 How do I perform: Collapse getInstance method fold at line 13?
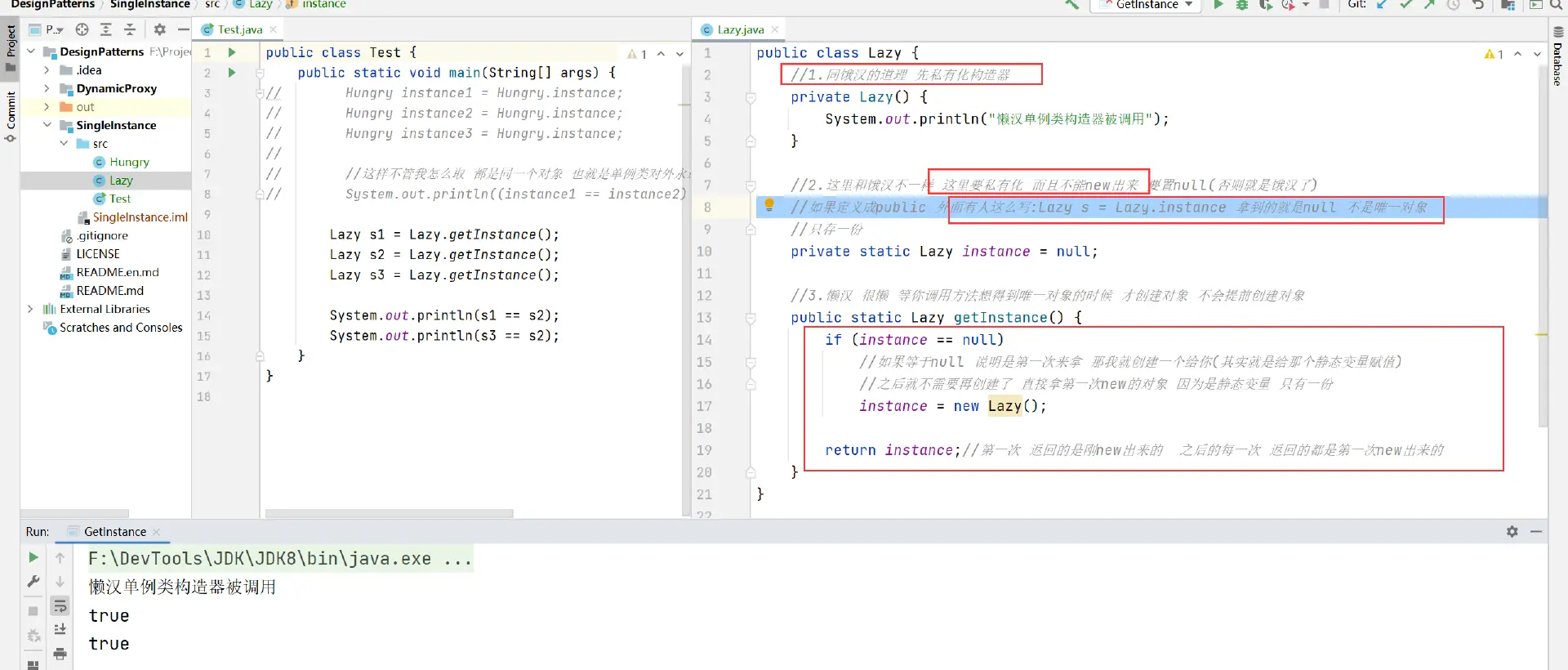coord(751,318)
